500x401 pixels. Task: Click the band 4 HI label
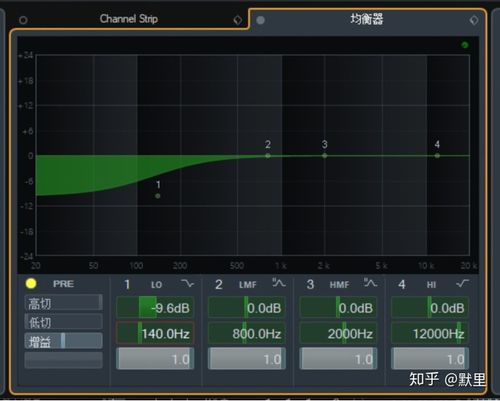pyautogui.click(x=431, y=285)
